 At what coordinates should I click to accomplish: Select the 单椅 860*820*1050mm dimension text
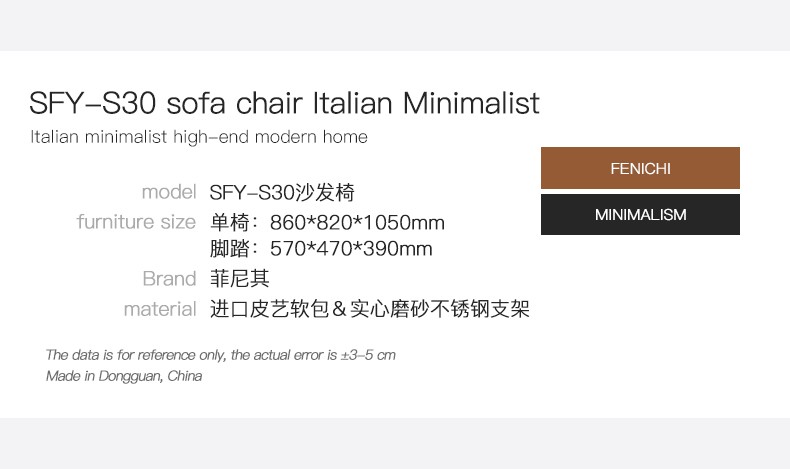[327, 223]
